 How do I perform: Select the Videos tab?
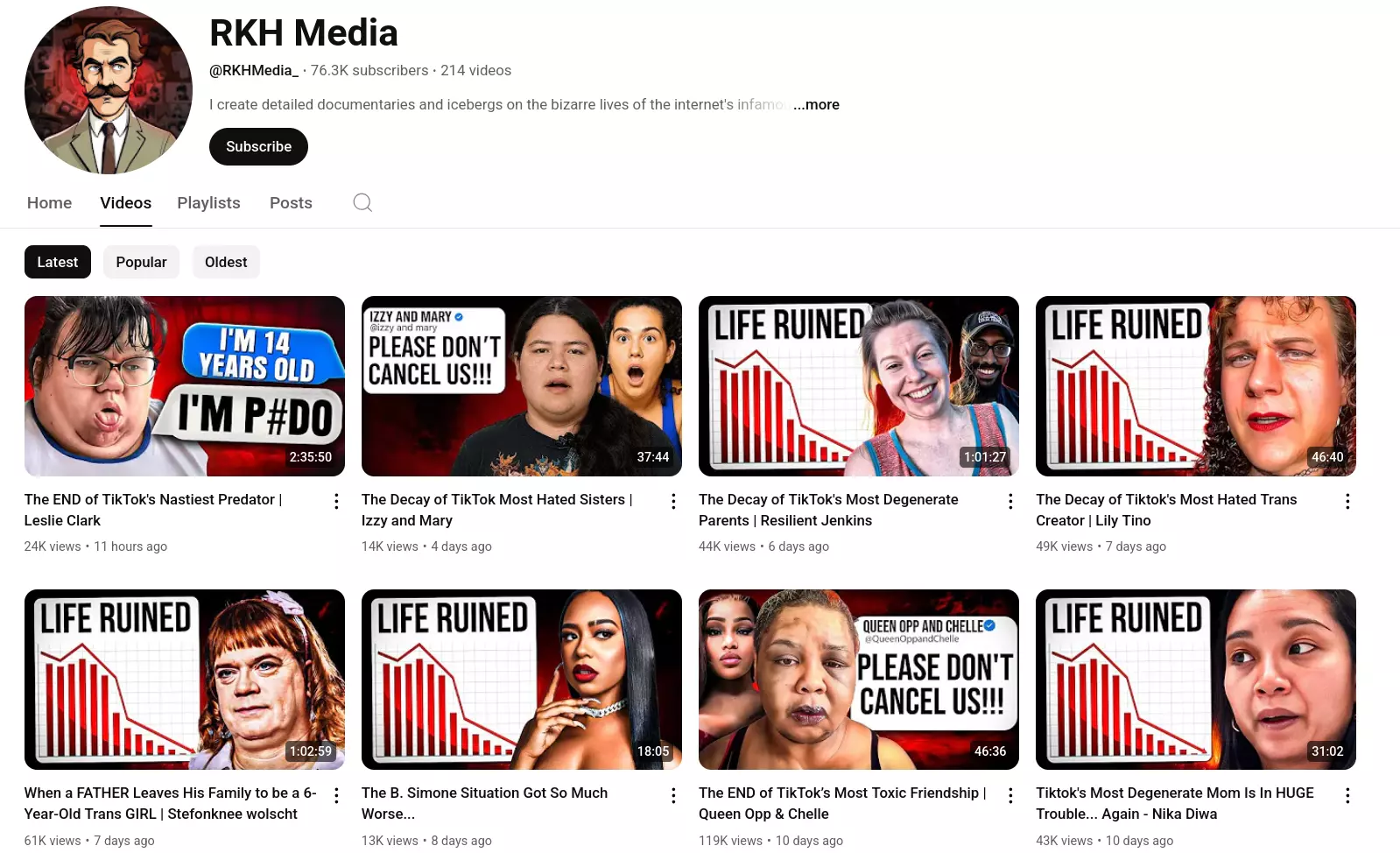(x=125, y=203)
